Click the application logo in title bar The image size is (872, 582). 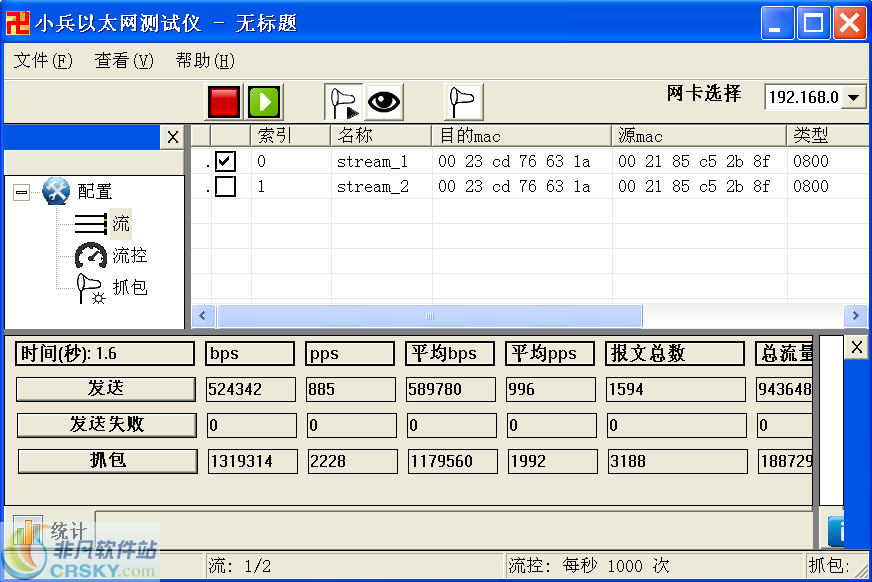coord(18,23)
